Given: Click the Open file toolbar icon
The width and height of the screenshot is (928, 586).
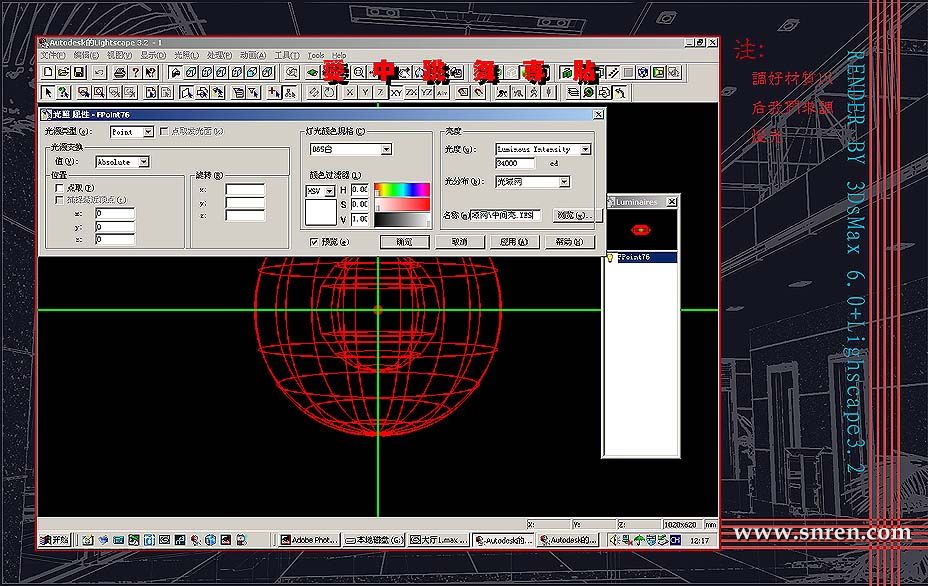Looking at the screenshot, I should coord(63,73).
